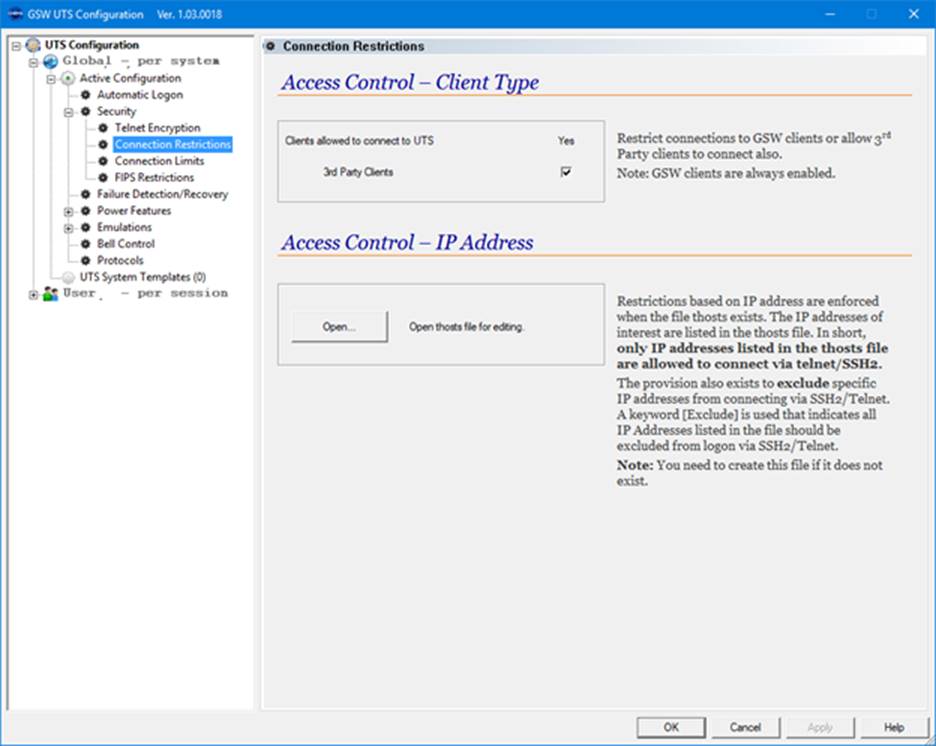Screen dimensions: 936x746
Task: Select Emulations in the tree
Action: click(x=124, y=227)
